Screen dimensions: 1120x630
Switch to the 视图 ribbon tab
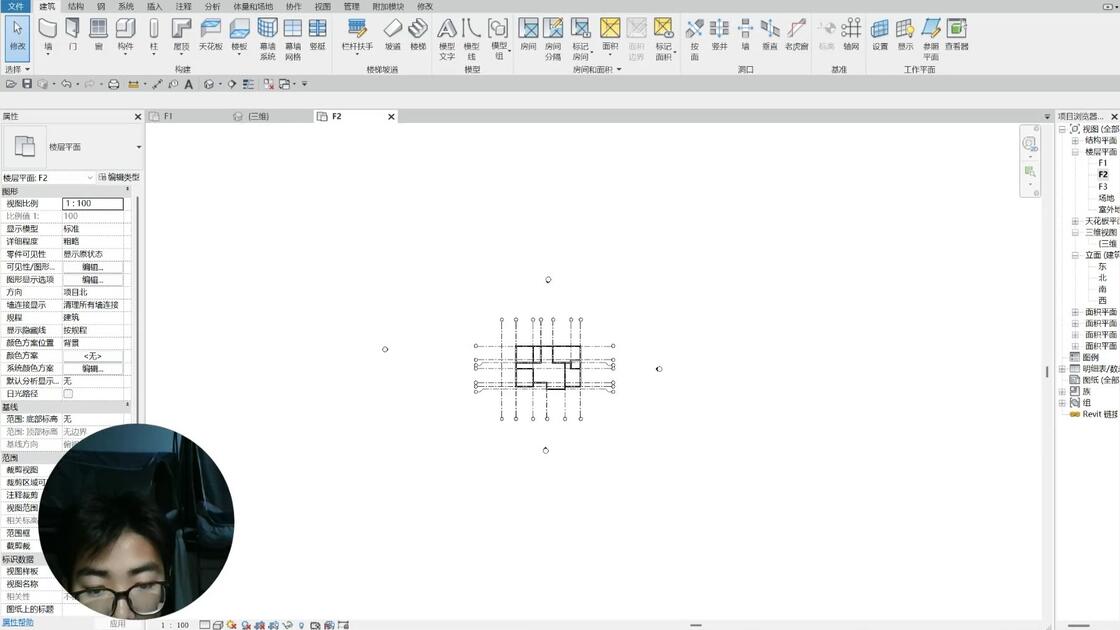(x=323, y=6)
